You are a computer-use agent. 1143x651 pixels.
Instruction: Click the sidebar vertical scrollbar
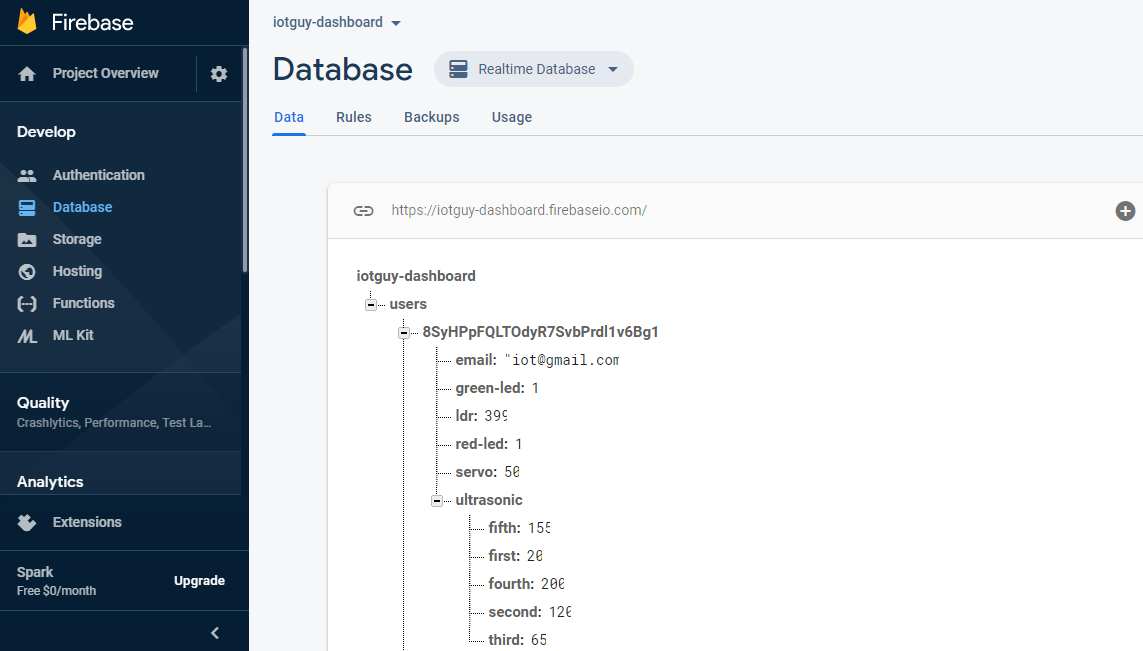pos(245,160)
